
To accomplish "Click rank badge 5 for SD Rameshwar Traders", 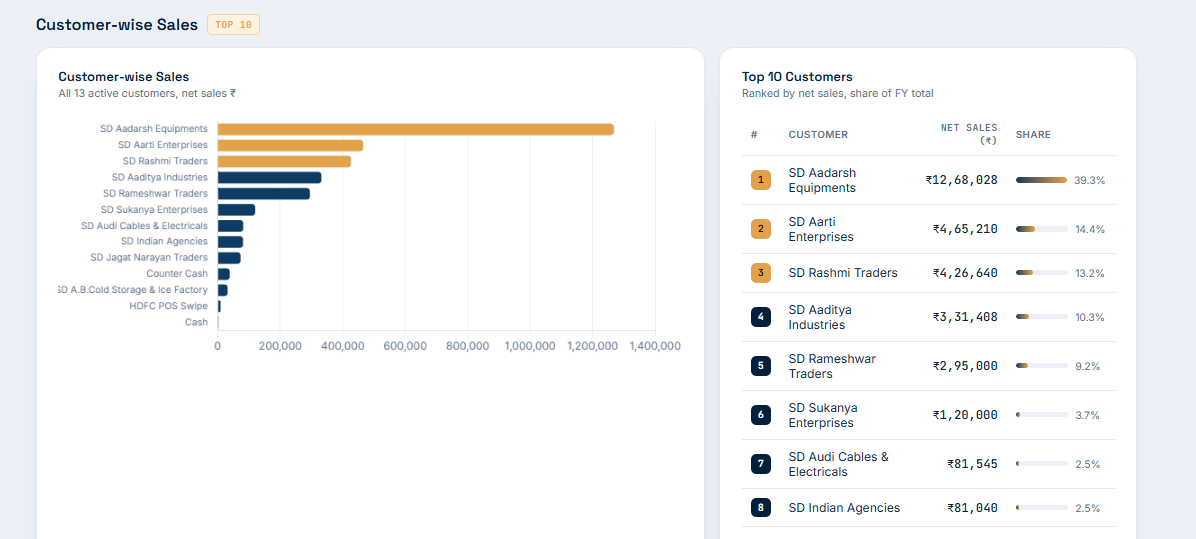I will click(x=760, y=366).
